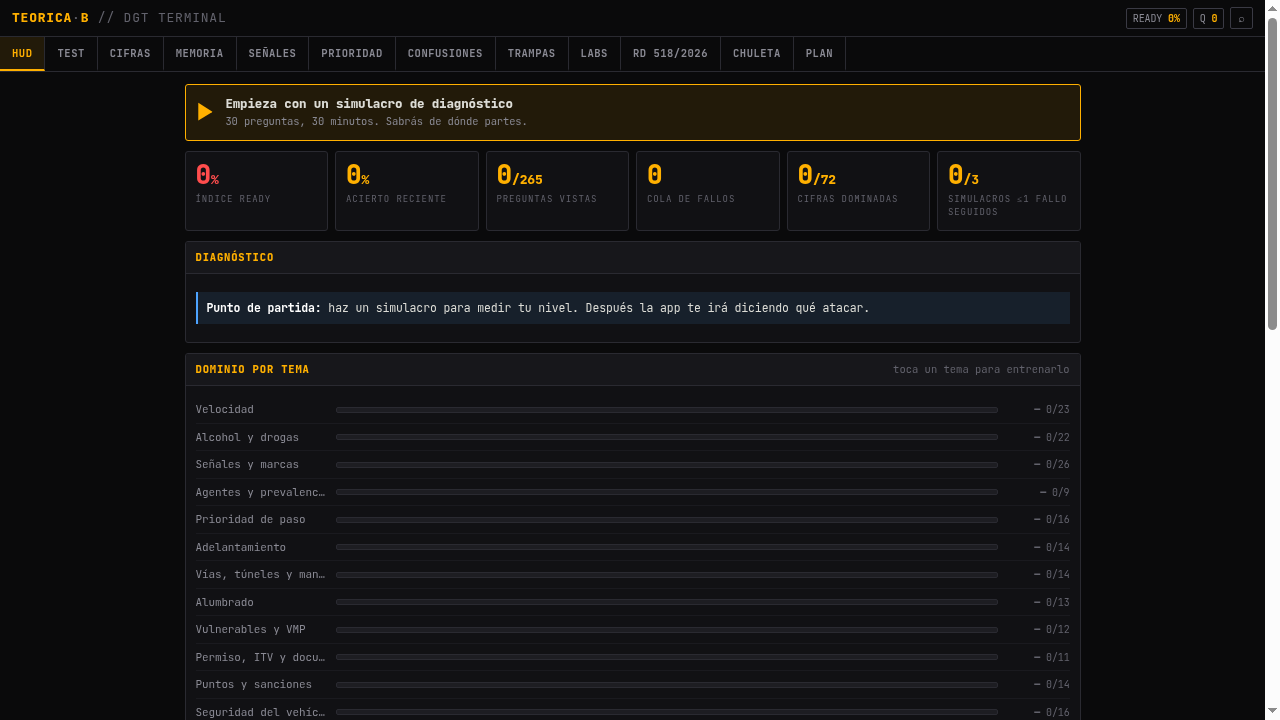Open the TEST tab
This screenshot has width=1280, height=720.
[x=71, y=54]
